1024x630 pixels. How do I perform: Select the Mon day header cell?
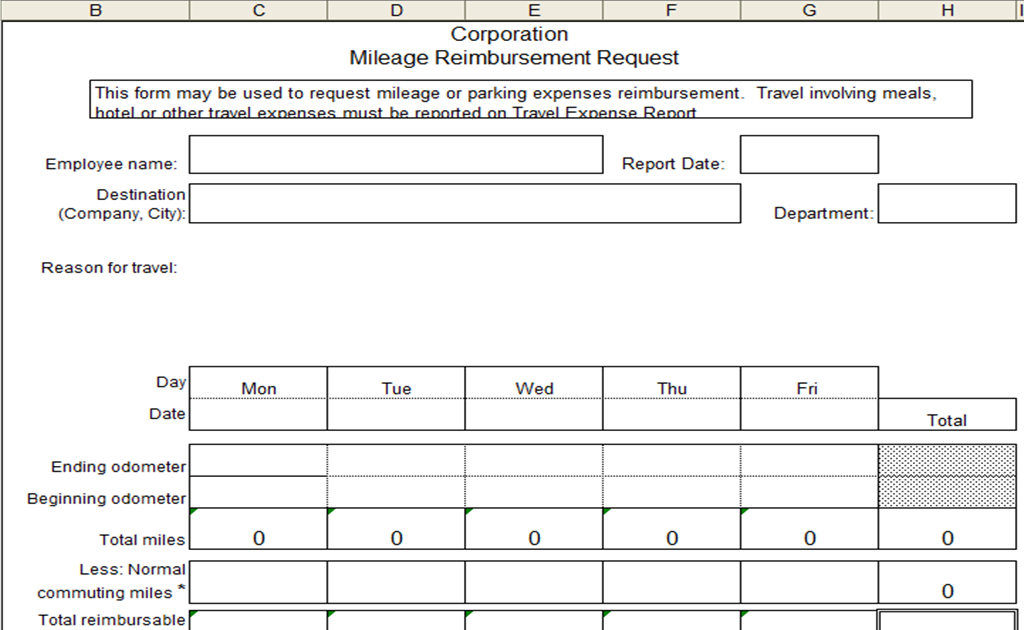[x=258, y=388]
